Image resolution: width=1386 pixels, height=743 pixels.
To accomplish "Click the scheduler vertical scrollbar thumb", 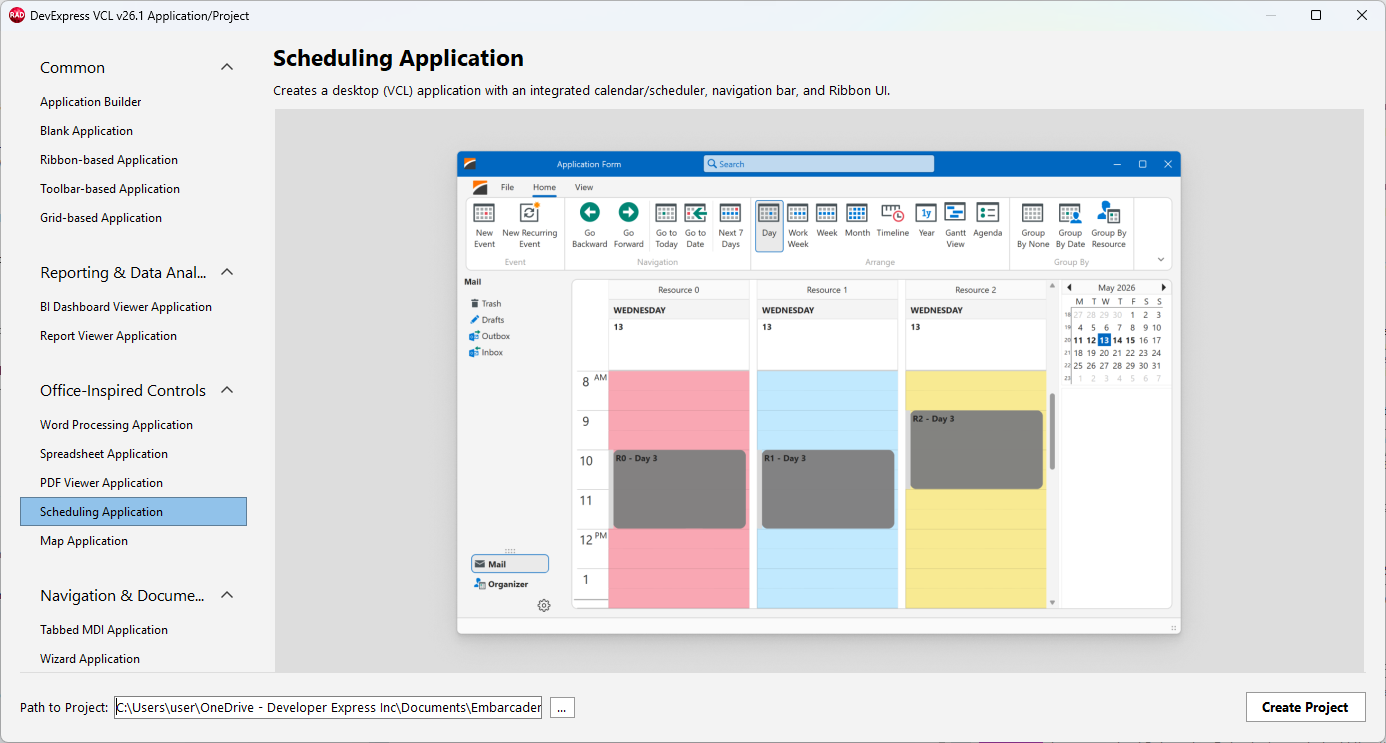I will click(1051, 431).
